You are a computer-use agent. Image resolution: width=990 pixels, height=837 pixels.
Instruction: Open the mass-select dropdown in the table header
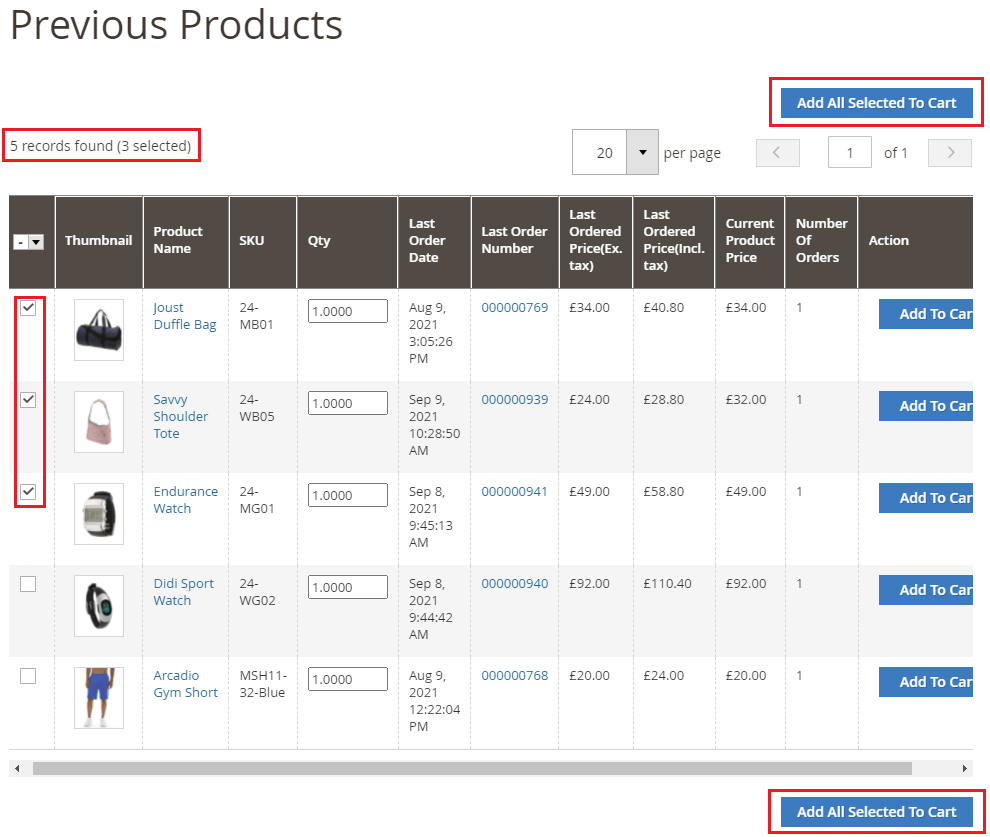(30, 242)
